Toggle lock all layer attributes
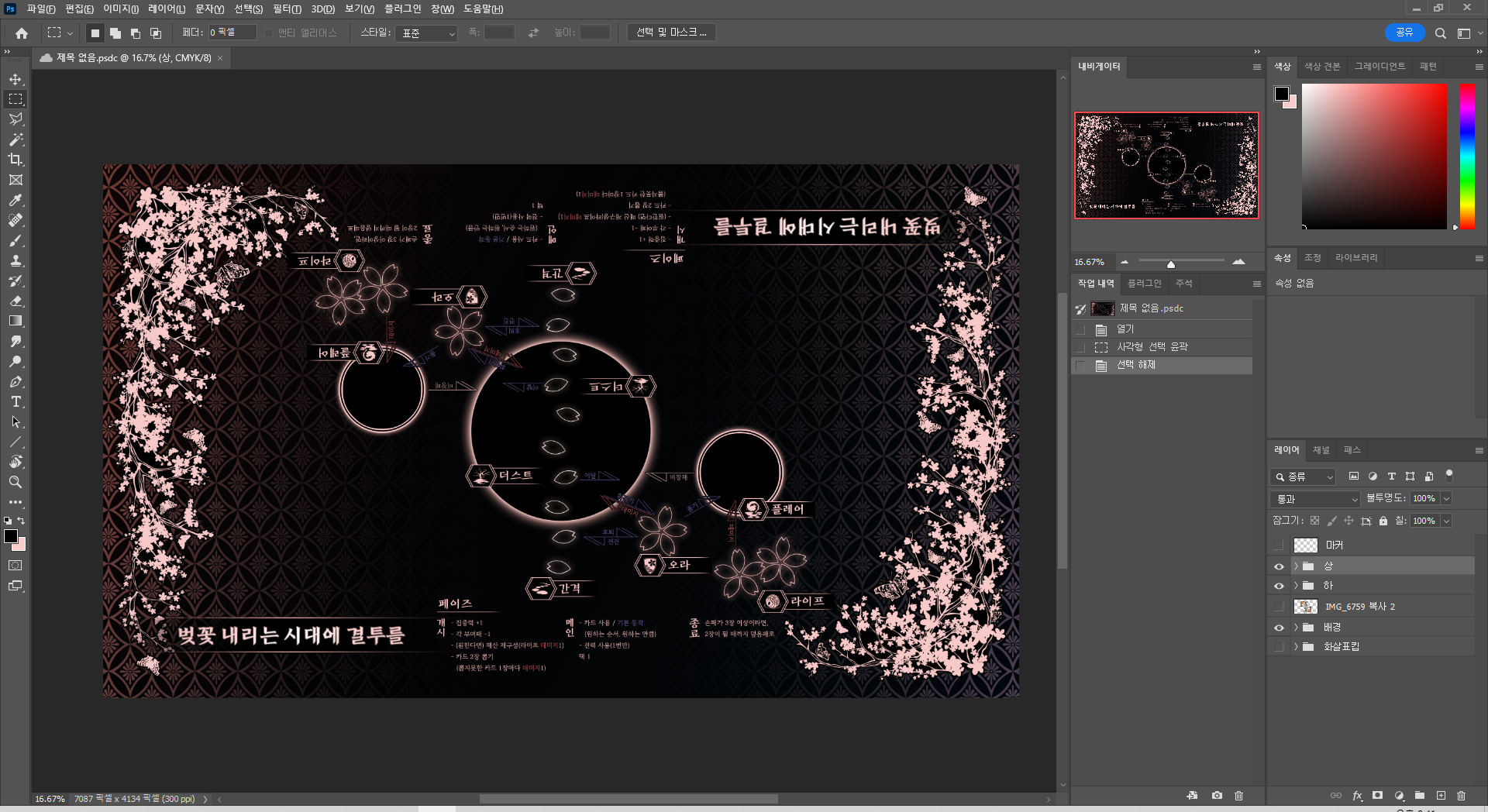The image size is (1488, 812). click(1383, 521)
